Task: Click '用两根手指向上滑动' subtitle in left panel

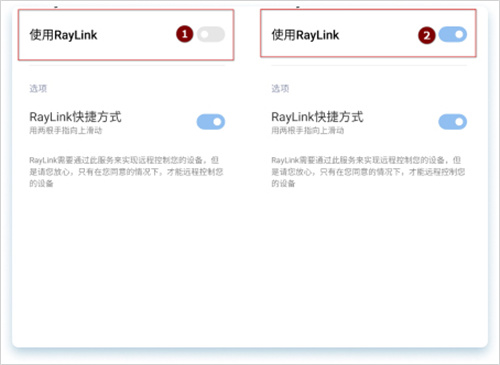Action: [x=66, y=130]
